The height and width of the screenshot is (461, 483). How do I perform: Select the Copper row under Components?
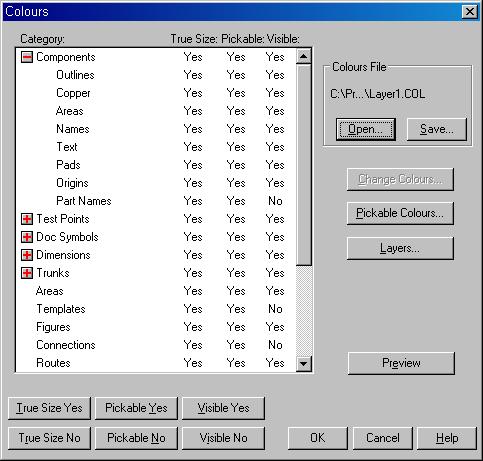[x=155, y=93]
